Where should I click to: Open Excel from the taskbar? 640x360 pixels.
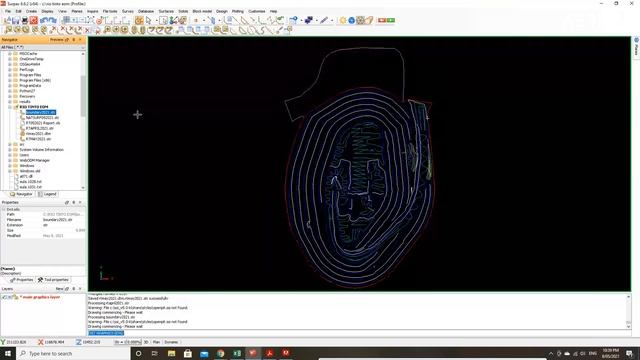[x=237, y=353]
